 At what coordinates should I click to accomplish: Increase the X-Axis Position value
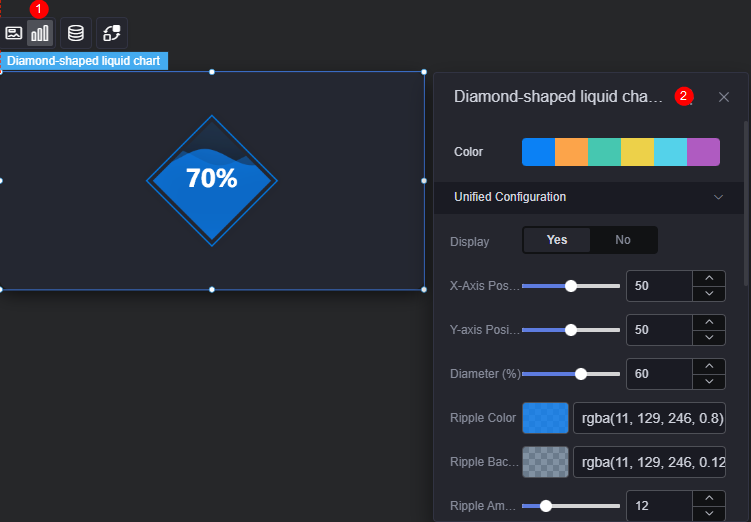point(709,278)
